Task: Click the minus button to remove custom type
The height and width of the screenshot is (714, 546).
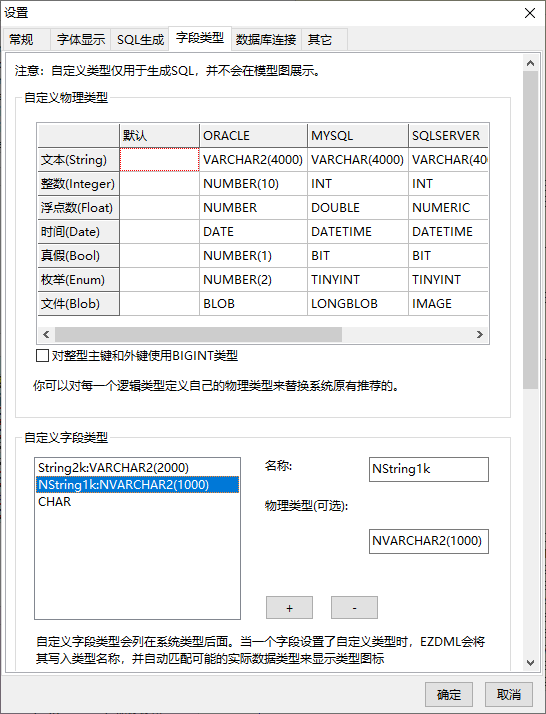Action: [354, 608]
